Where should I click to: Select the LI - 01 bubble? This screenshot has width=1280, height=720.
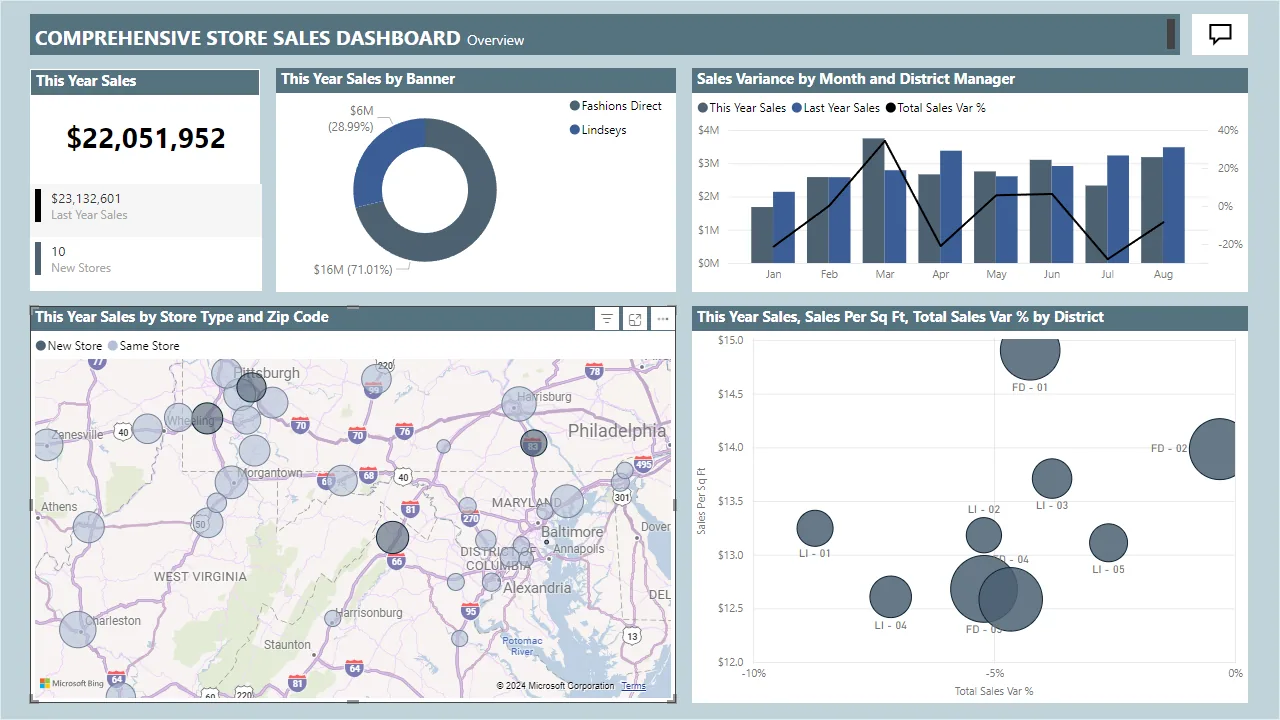coord(815,529)
